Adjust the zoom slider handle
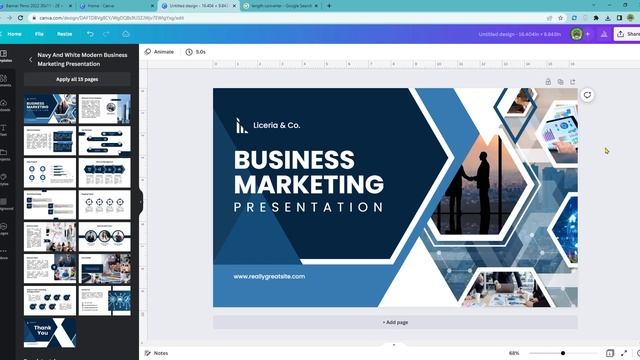The width and height of the screenshot is (640, 360). [563, 353]
